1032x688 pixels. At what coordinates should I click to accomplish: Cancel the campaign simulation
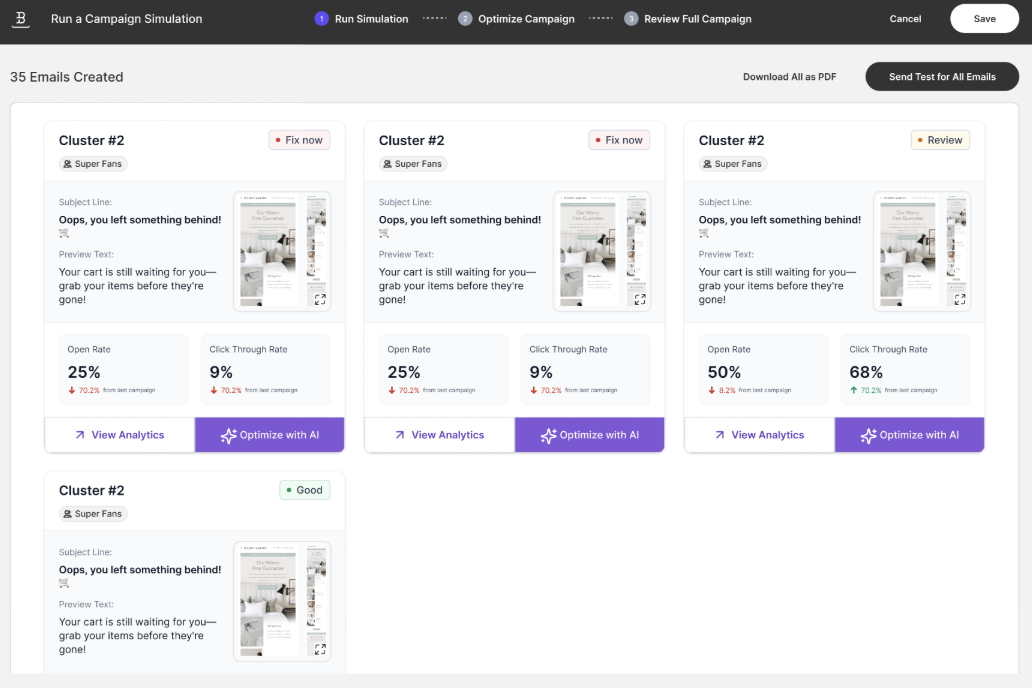tap(905, 19)
